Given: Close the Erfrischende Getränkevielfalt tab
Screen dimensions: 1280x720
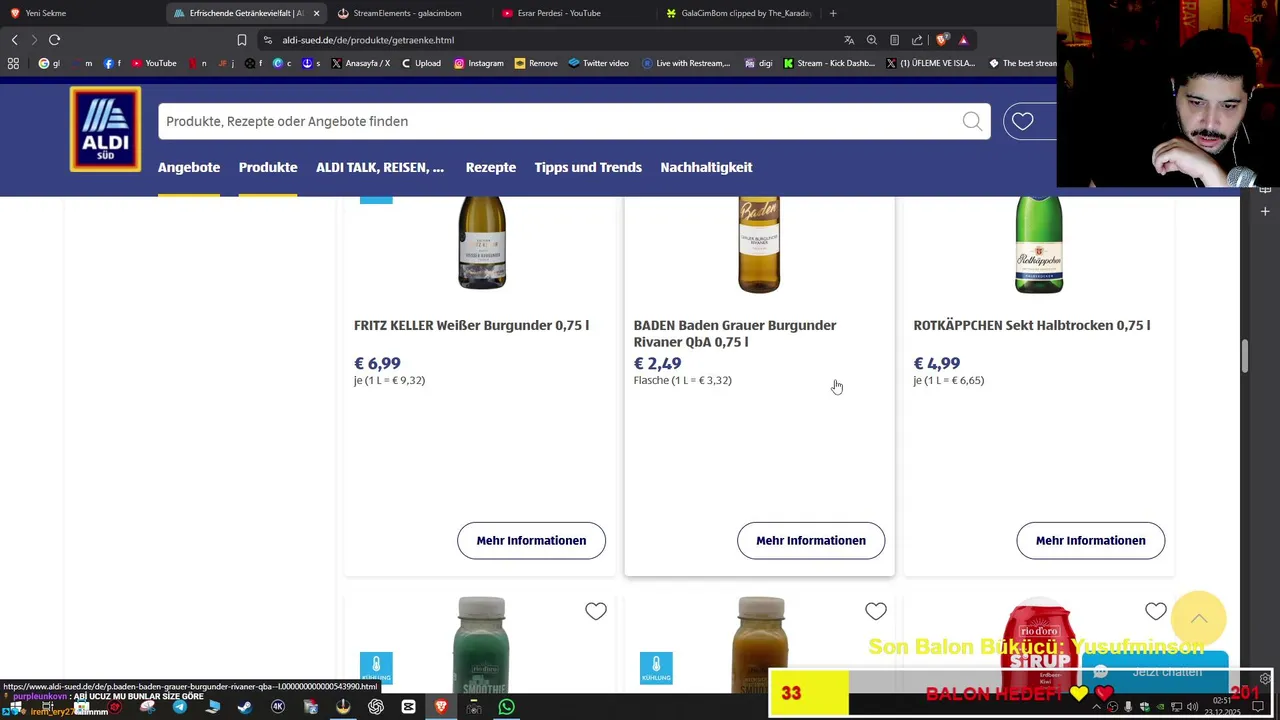Looking at the screenshot, I should (316, 13).
